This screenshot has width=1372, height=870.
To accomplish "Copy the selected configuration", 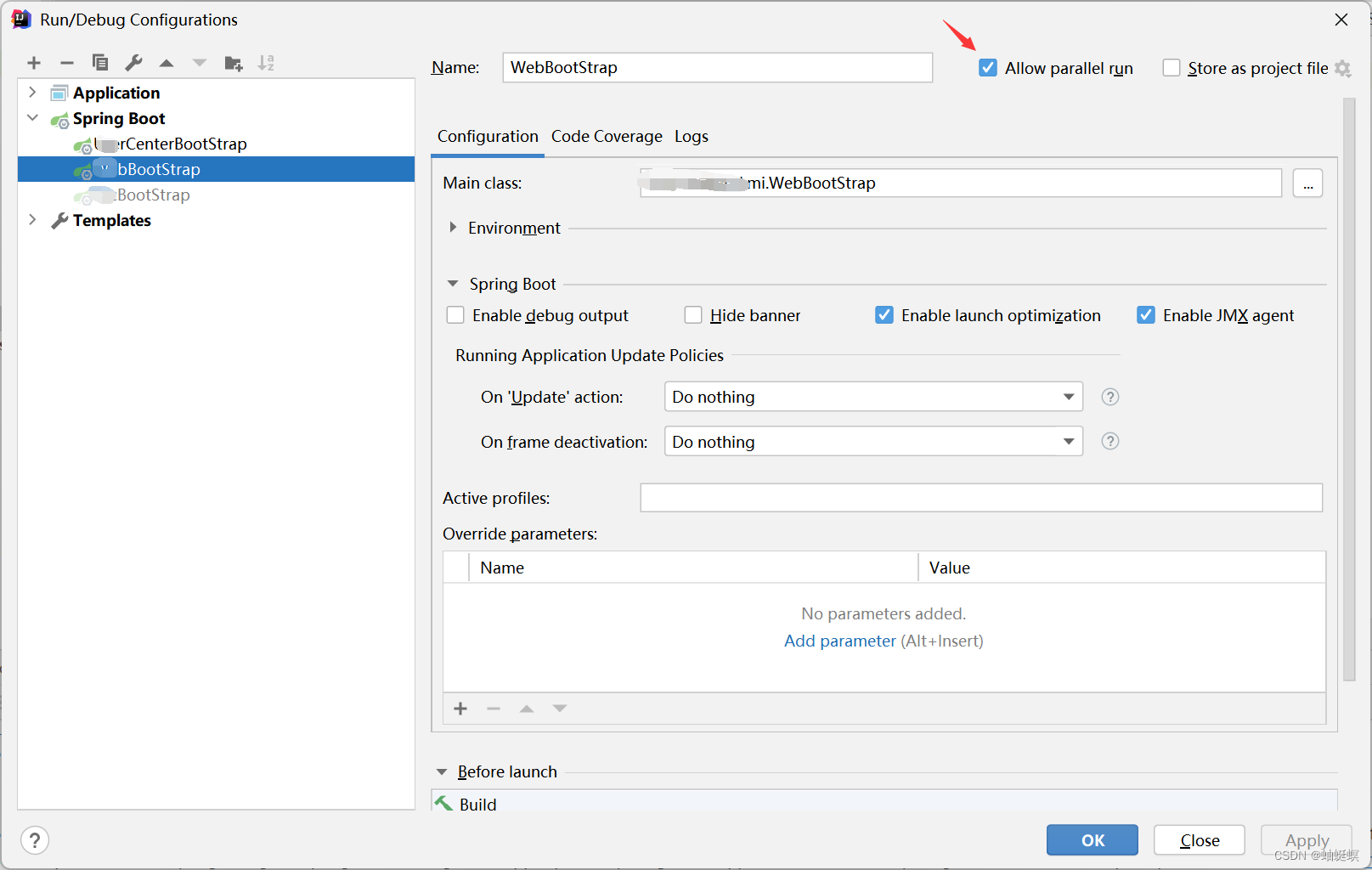I will (x=100, y=63).
